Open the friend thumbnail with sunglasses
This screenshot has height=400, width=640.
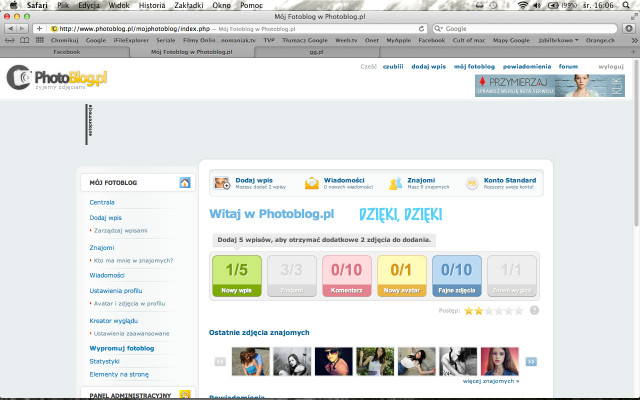tap(333, 361)
